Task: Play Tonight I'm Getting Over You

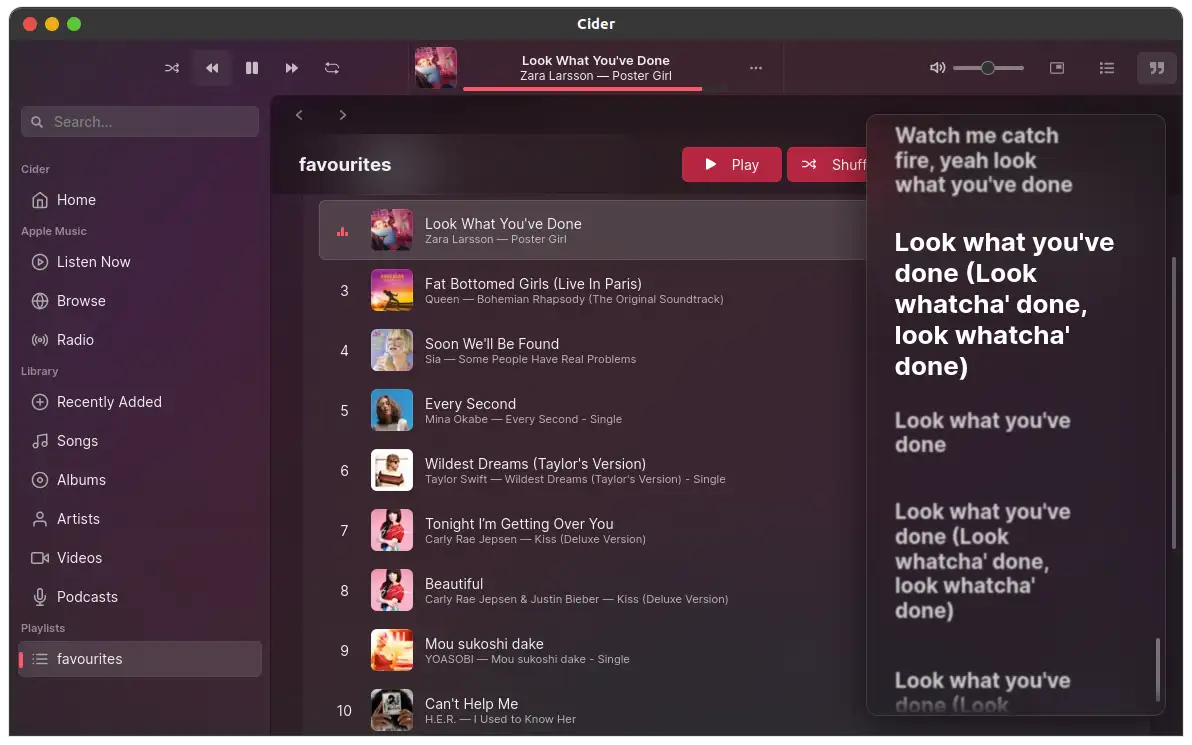Action: (592, 531)
